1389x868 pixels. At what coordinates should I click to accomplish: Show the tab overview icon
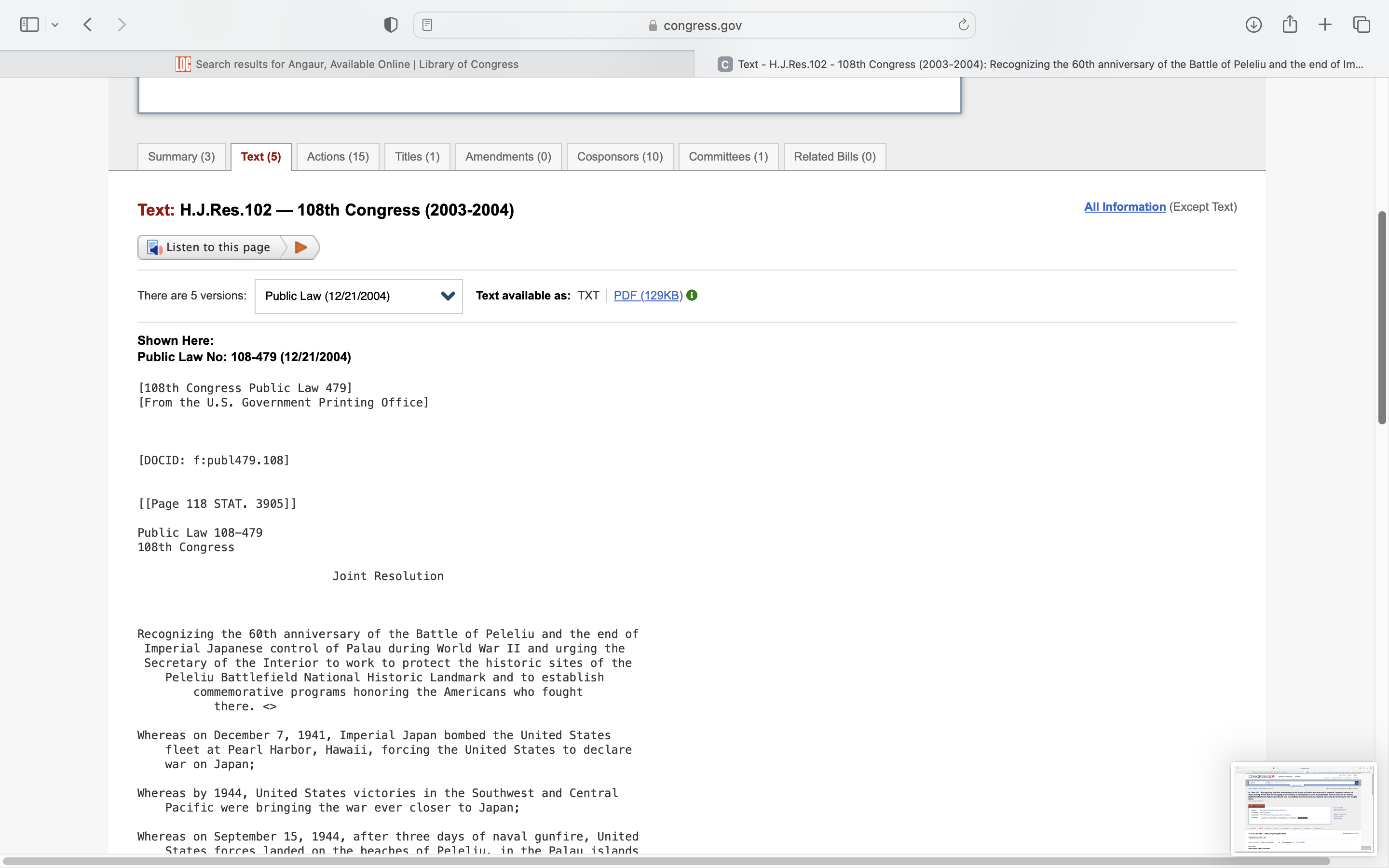click(1362, 25)
